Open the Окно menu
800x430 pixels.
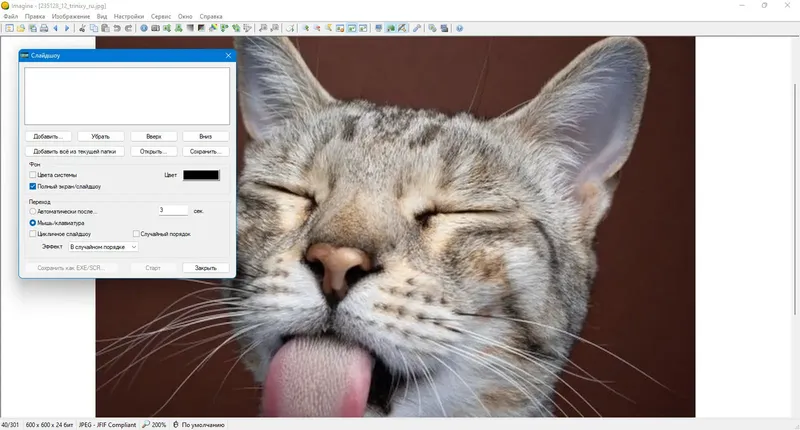click(x=185, y=16)
